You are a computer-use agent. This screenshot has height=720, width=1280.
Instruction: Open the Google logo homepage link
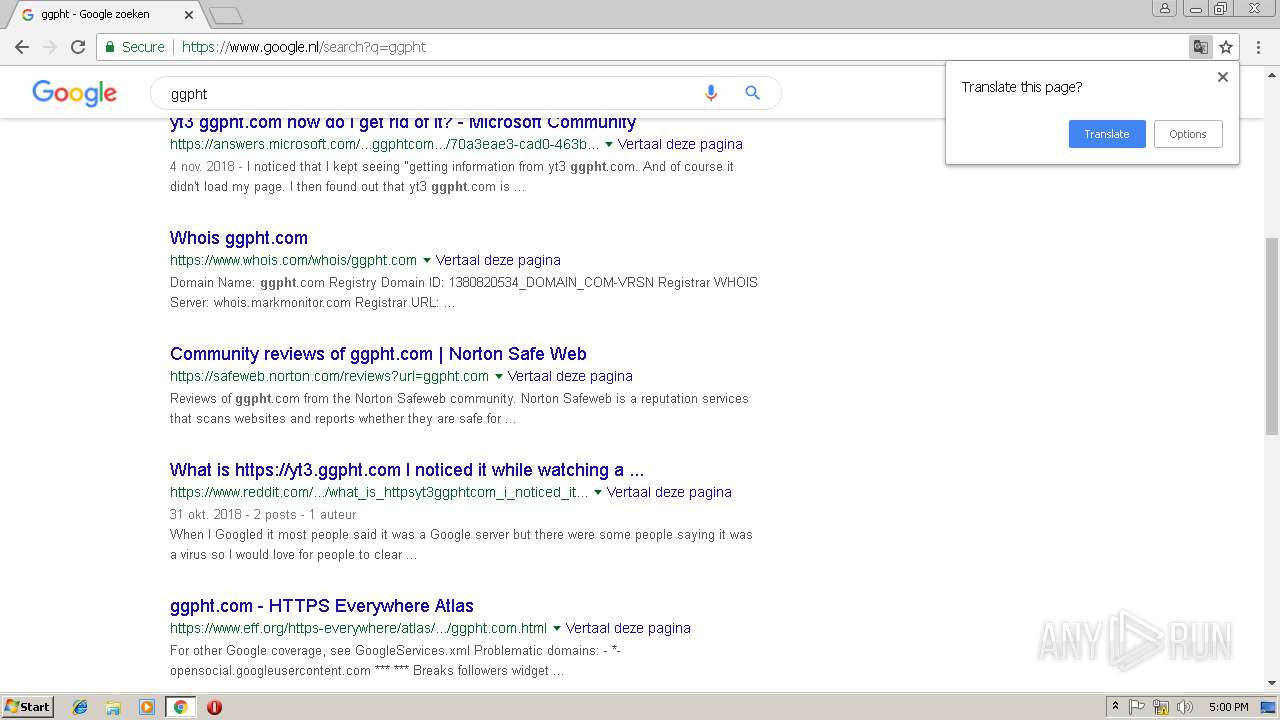pos(75,93)
